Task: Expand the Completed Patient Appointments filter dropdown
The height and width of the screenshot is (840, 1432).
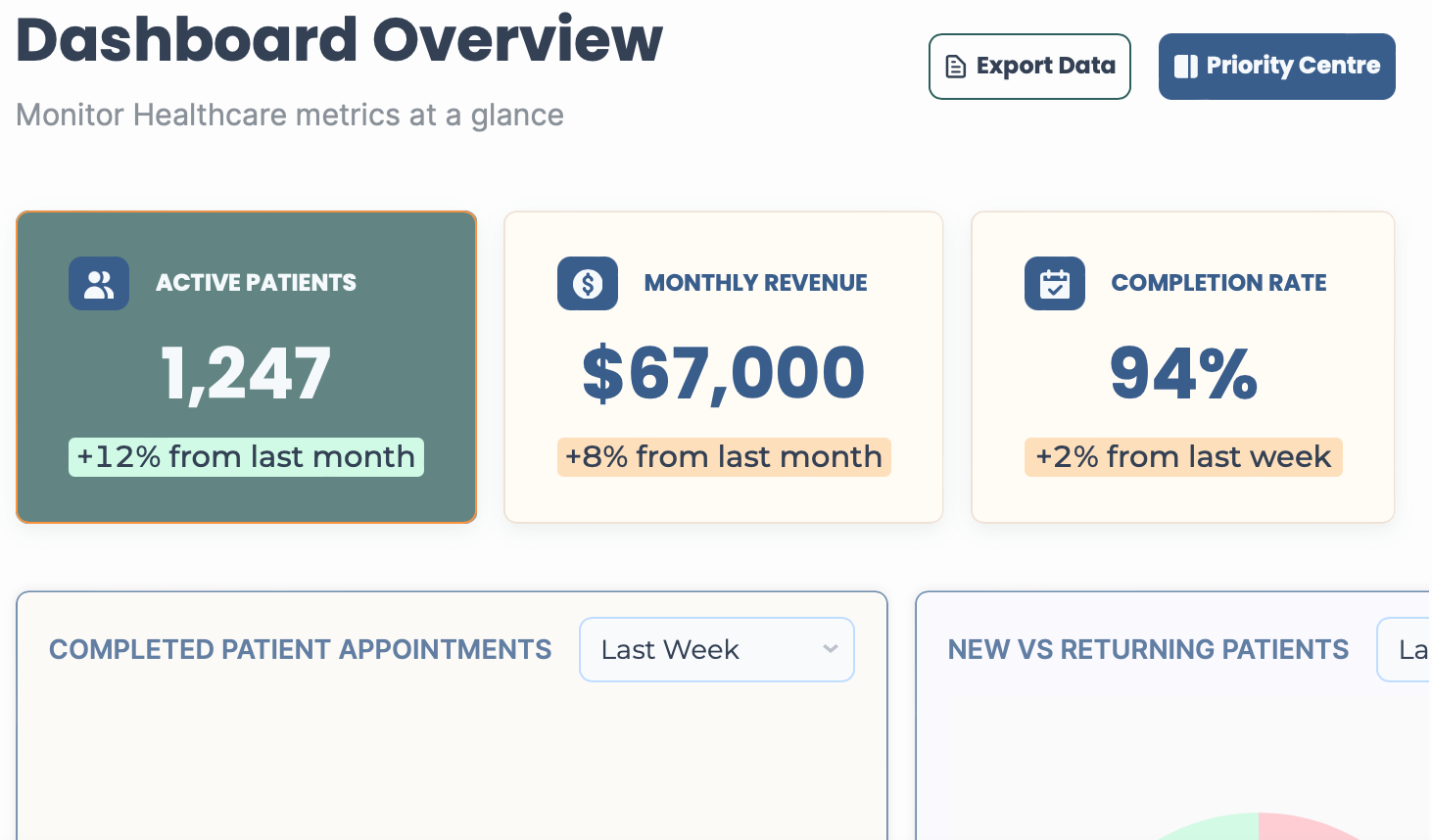Action: (716, 649)
